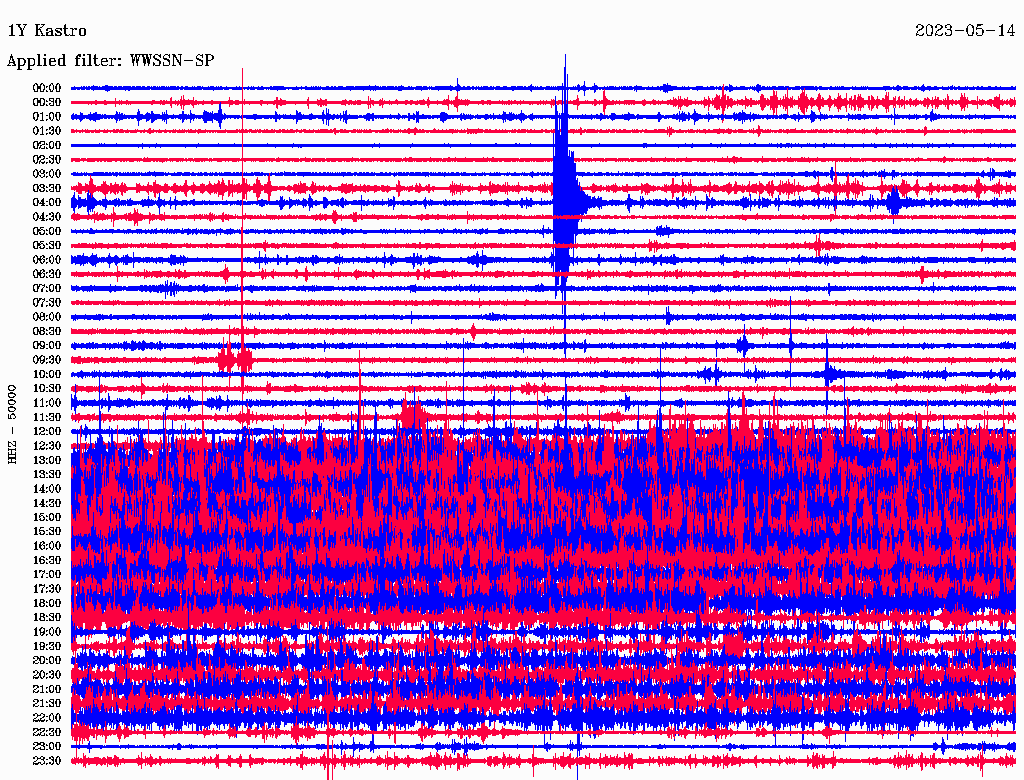Click the 01:00 time label
The width and height of the screenshot is (1024, 780).
pos(47,117)
